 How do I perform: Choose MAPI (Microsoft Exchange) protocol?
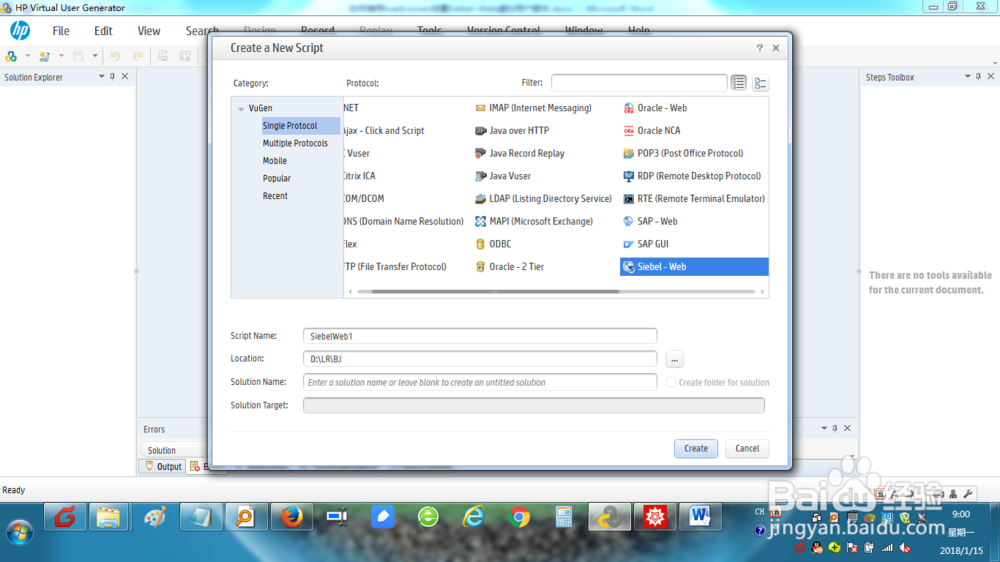click(534, 221)
